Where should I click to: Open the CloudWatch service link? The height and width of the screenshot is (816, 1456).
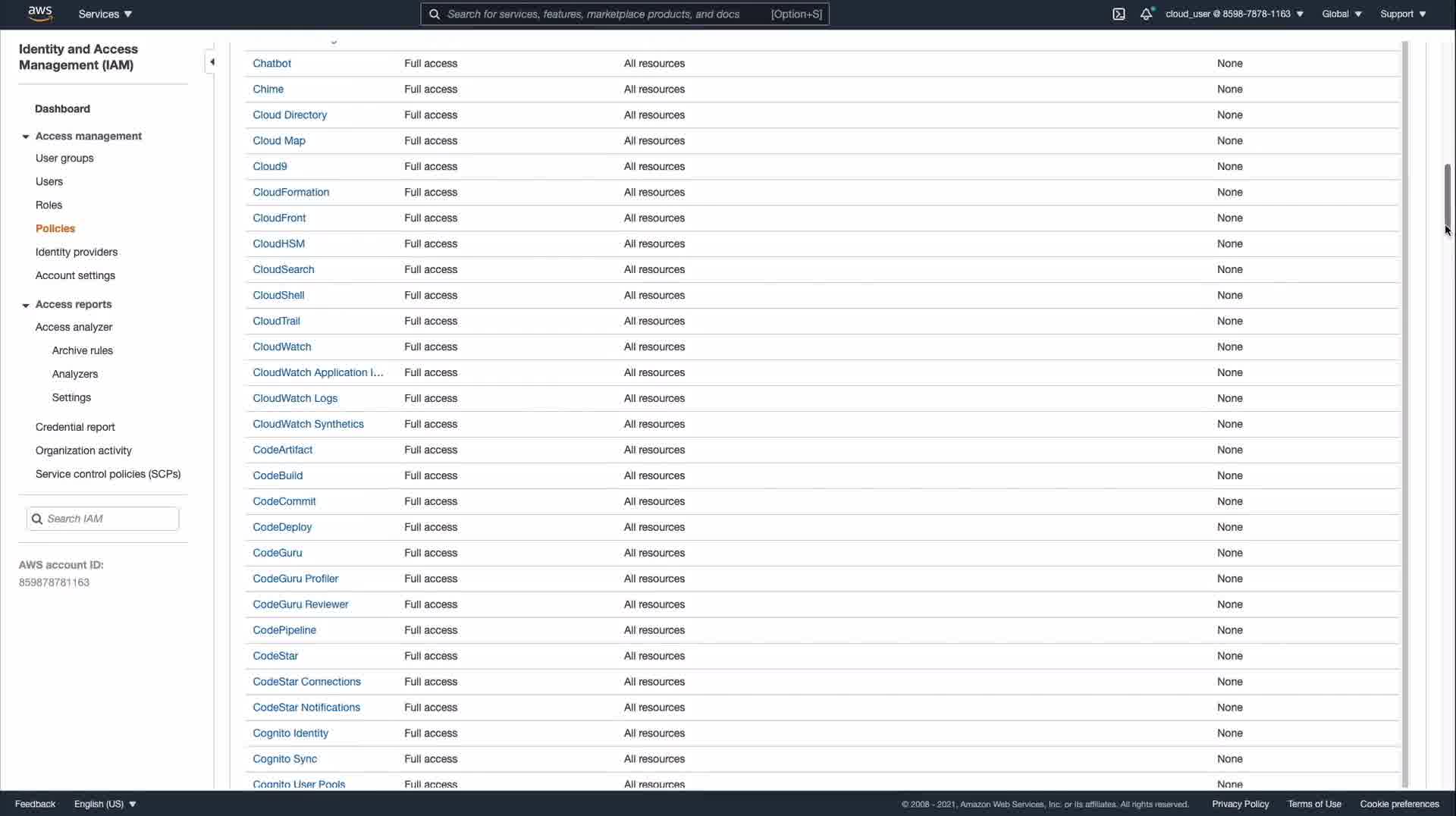pos(282,347)
